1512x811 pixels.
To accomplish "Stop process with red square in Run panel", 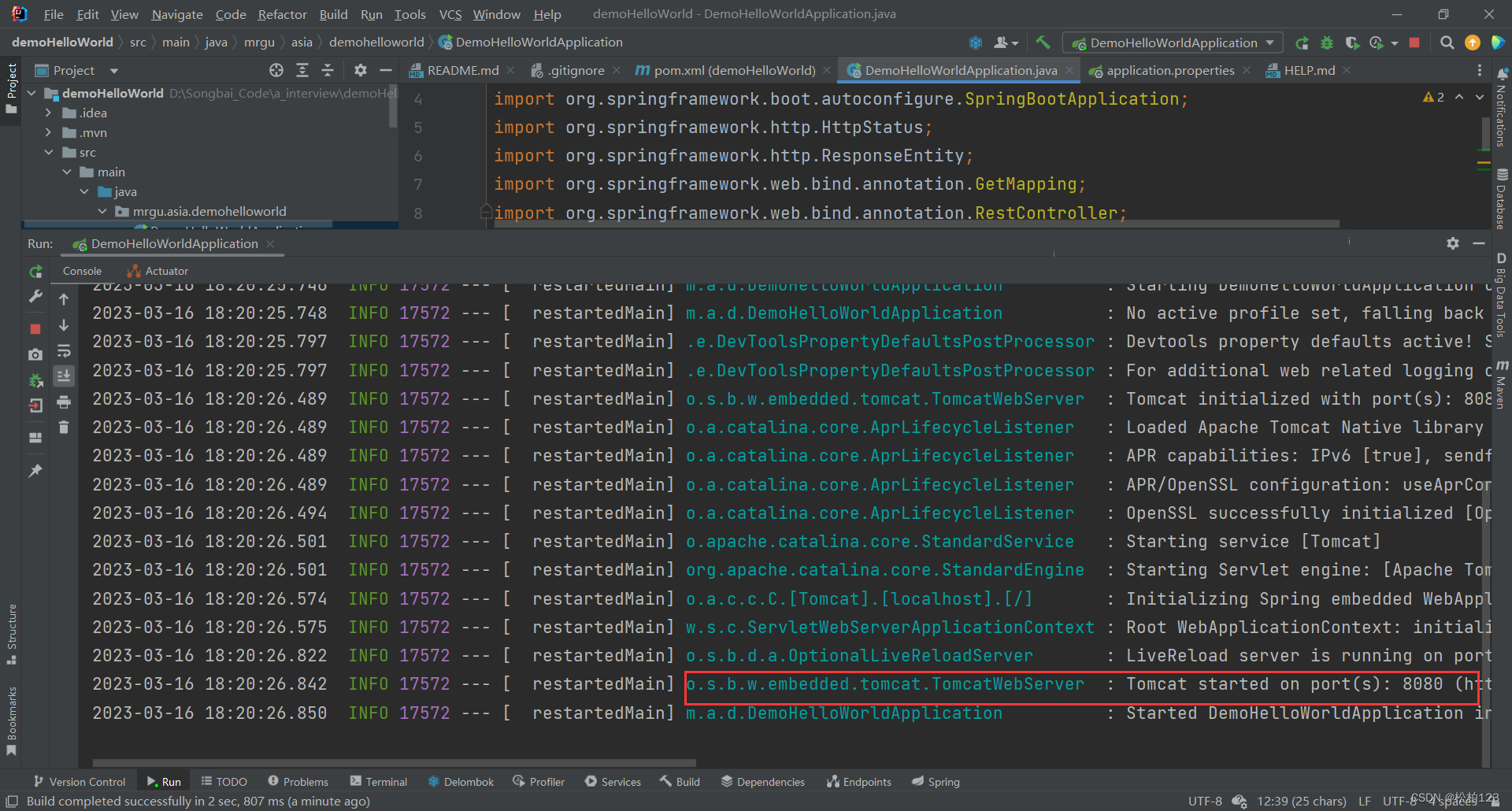I will click(x=35, y=328).
